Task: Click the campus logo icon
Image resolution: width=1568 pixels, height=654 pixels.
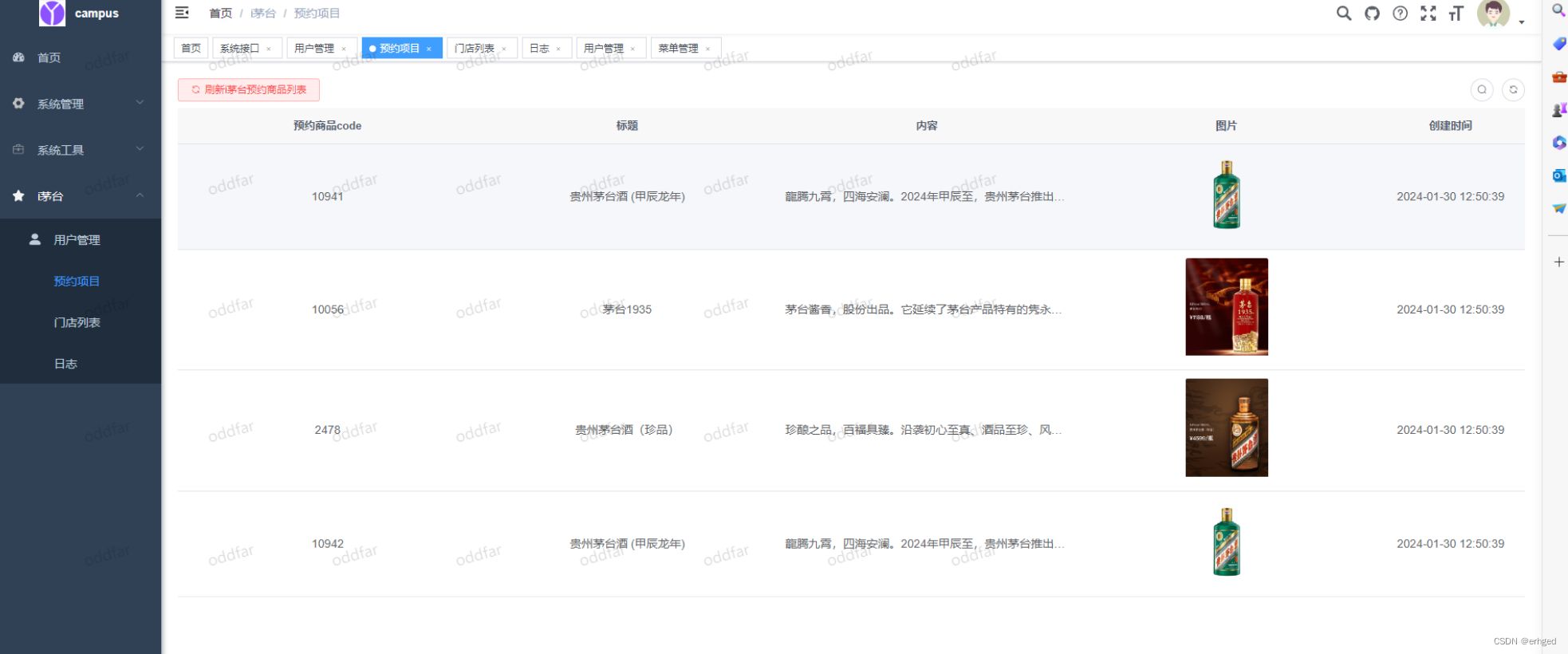Action: (53, 13)
